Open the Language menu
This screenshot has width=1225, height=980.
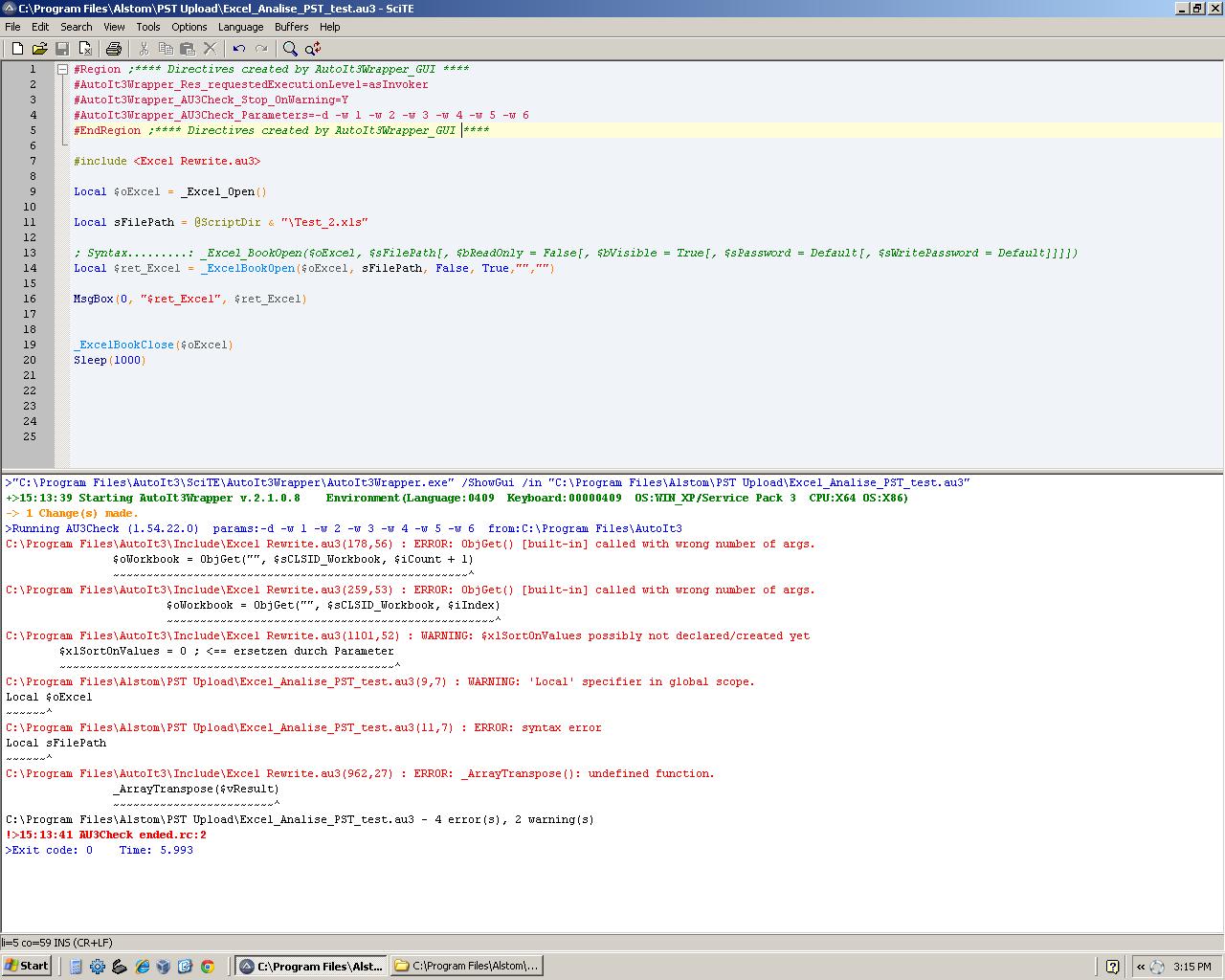(240, 27)
